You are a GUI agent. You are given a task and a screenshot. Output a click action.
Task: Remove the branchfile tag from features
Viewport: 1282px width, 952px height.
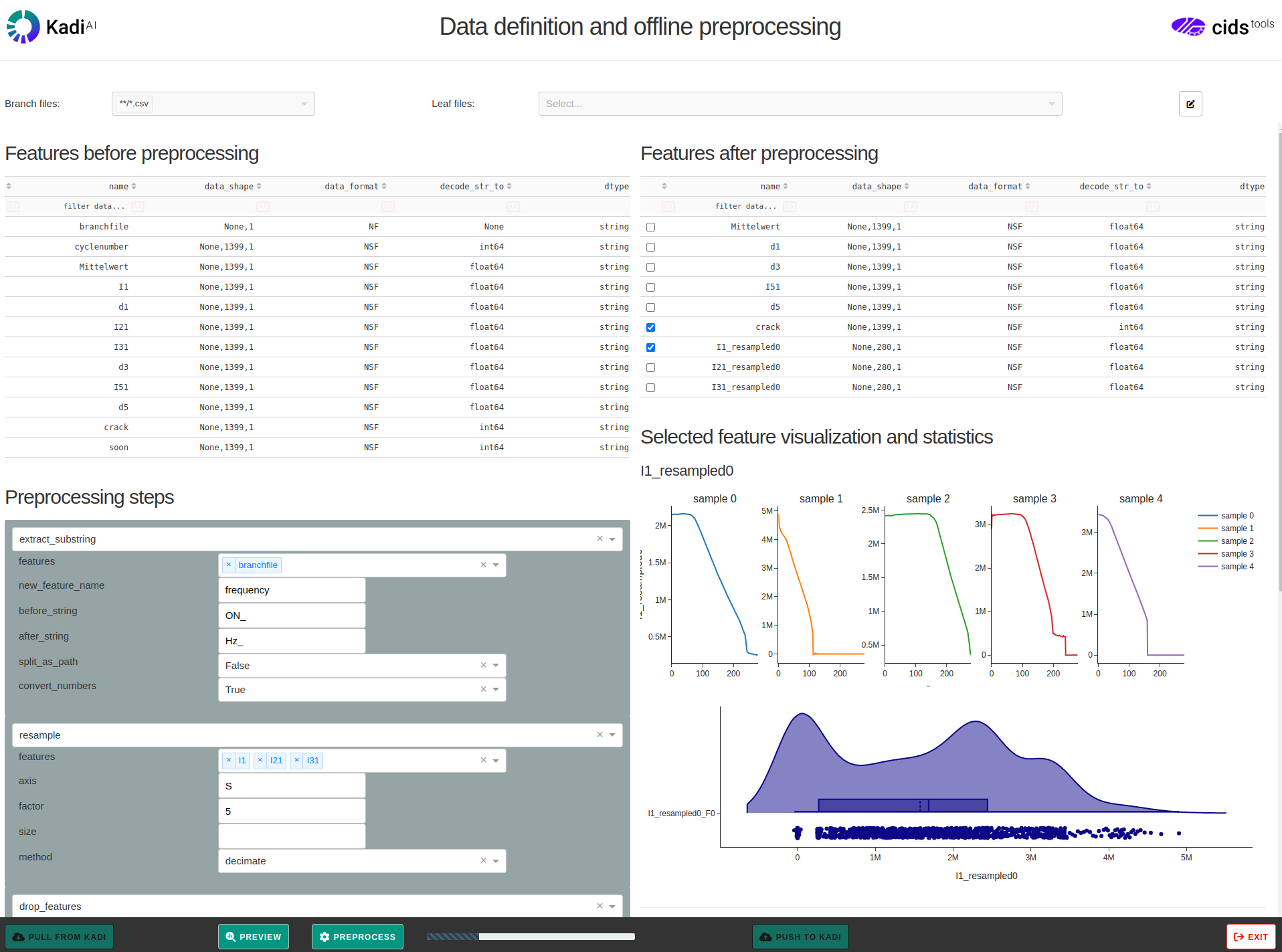coord(229,565)
